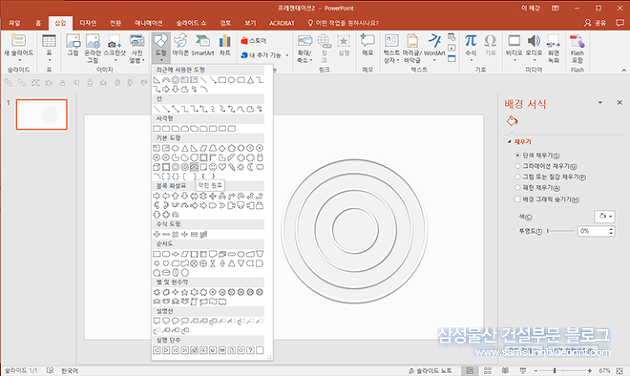Select the highlighted 막힌 원호 block arc shape
Image resolution: width=630 pixels, height=376 pixels.
(194, 167)
